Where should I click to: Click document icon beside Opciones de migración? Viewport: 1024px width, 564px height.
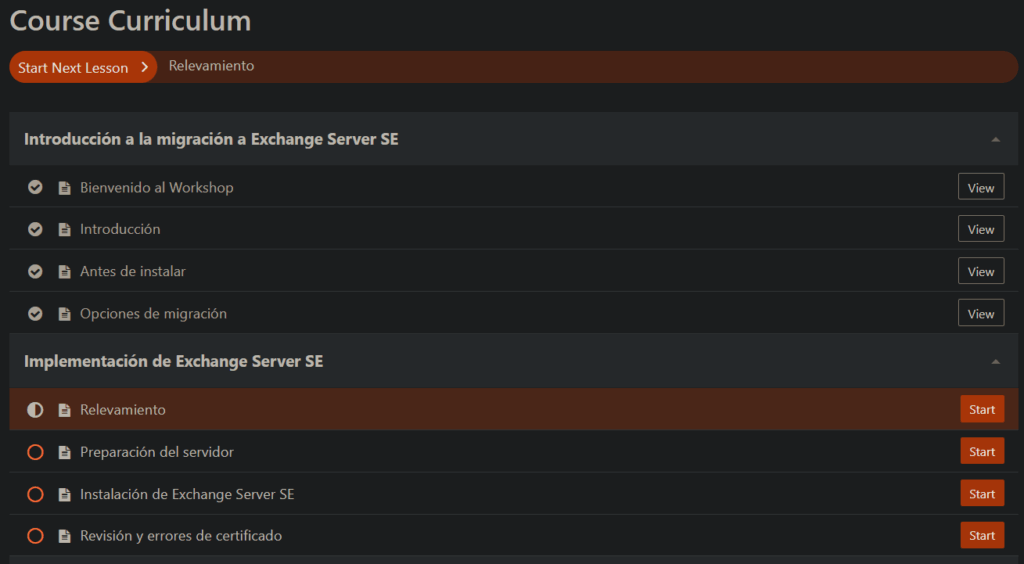(65, 314)
